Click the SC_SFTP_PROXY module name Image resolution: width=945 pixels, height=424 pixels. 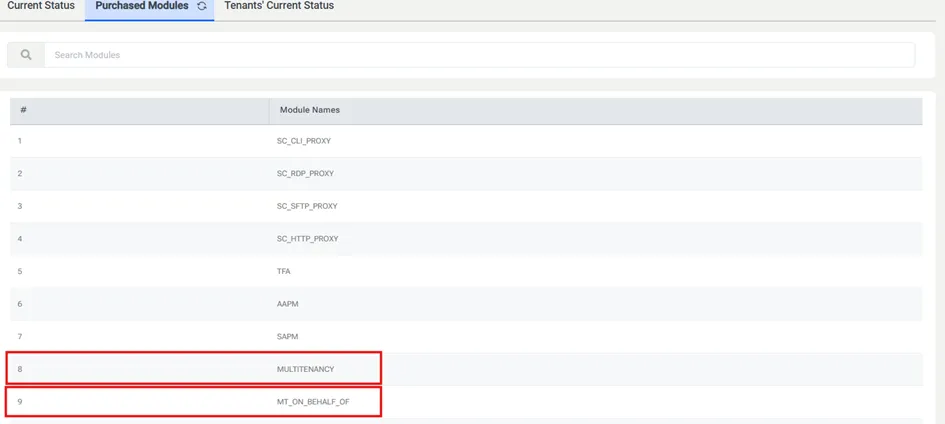(307, 206)
